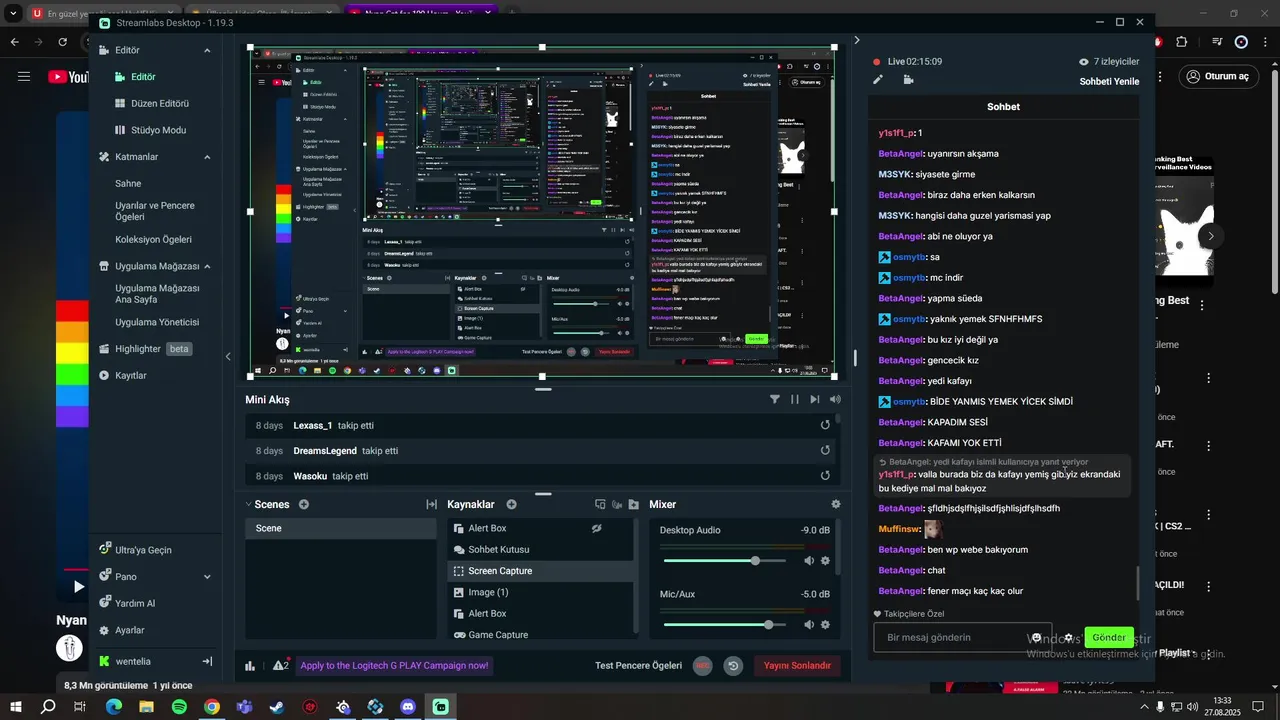Select the Screen Capture source
The height and width of the screenshot is (720, 1280).
(x=541, y=571)
